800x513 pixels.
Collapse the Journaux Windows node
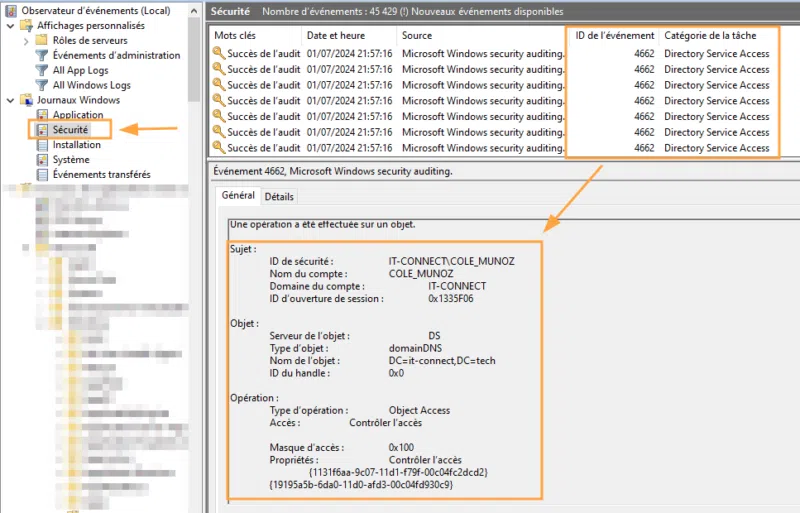pyautogui.click(x=10, y=100)
